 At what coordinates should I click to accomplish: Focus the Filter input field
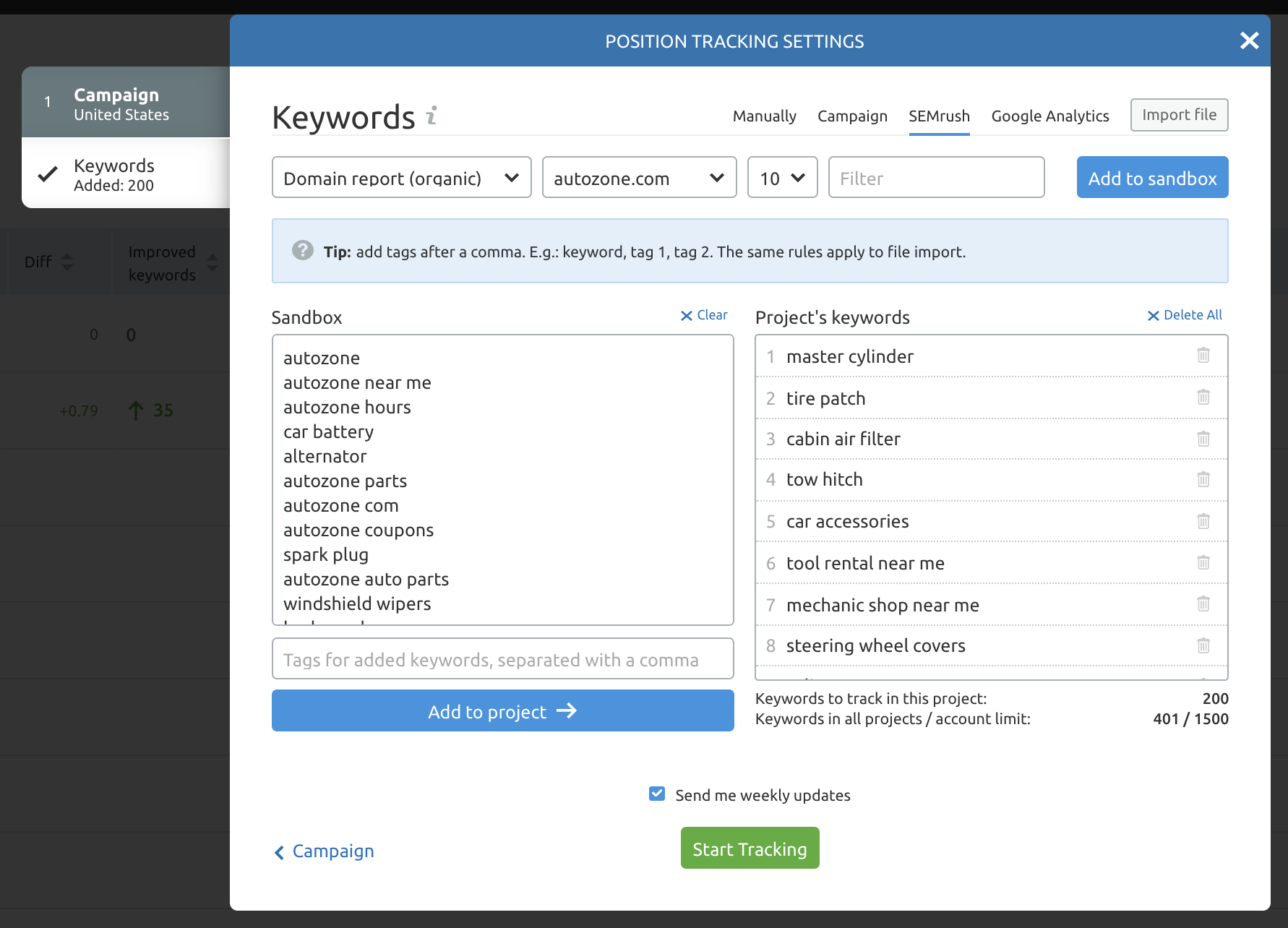coord(936,177)
